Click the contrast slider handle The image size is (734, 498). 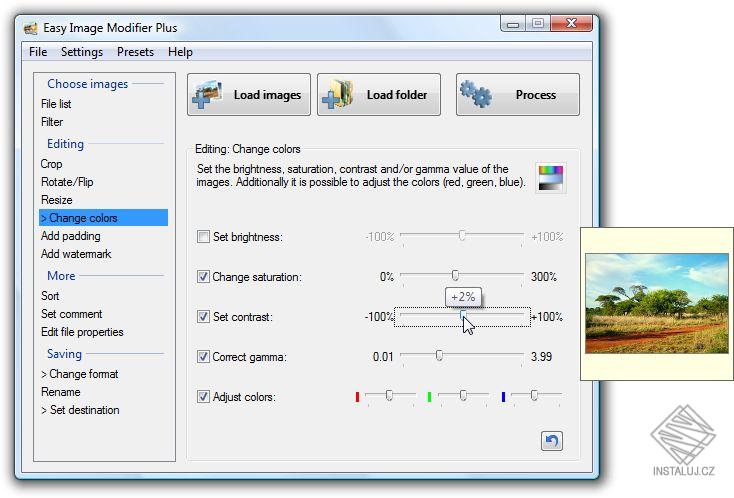click(463, 315)
